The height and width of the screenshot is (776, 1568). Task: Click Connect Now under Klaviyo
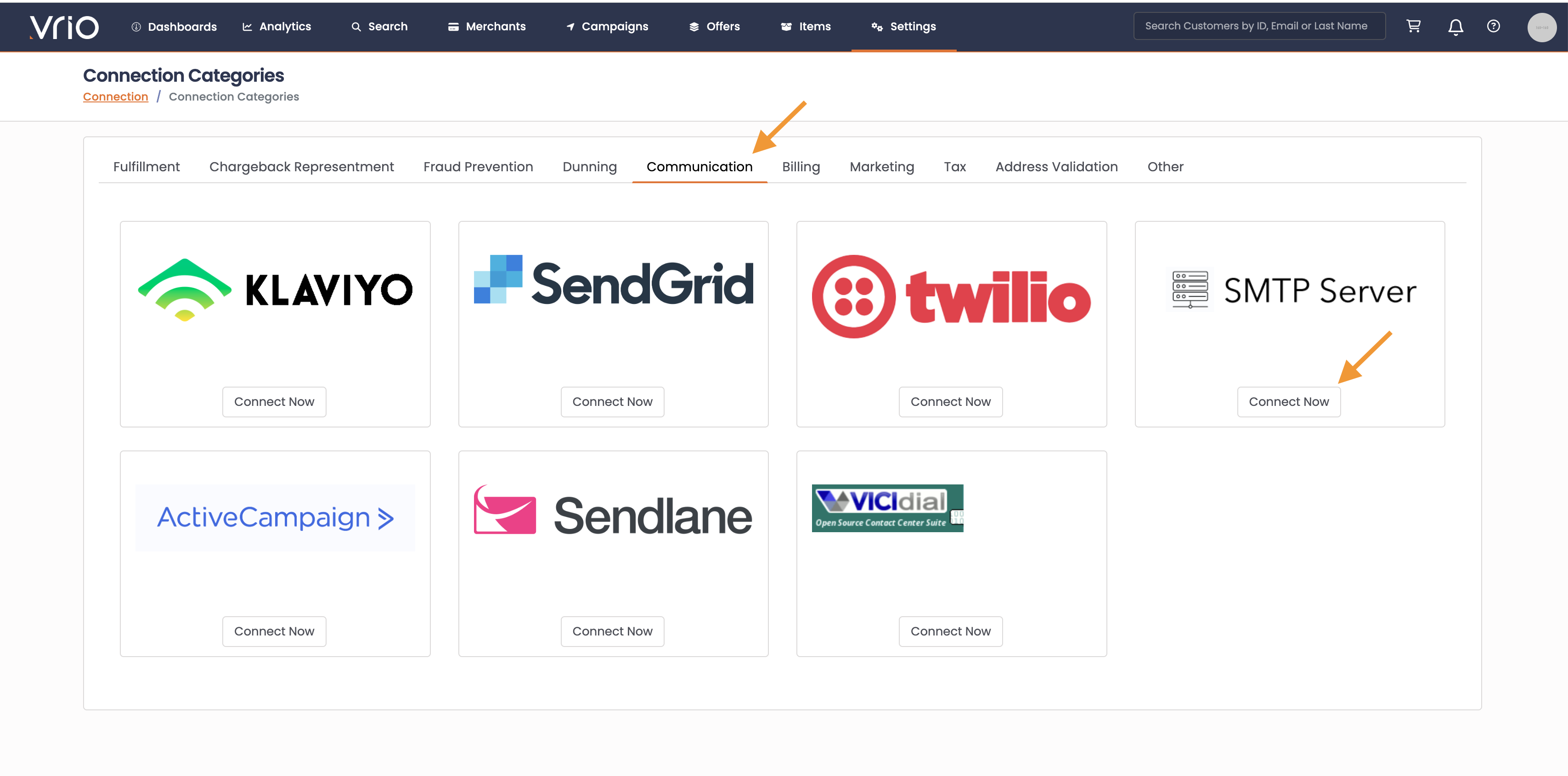[x=274, y=402]
